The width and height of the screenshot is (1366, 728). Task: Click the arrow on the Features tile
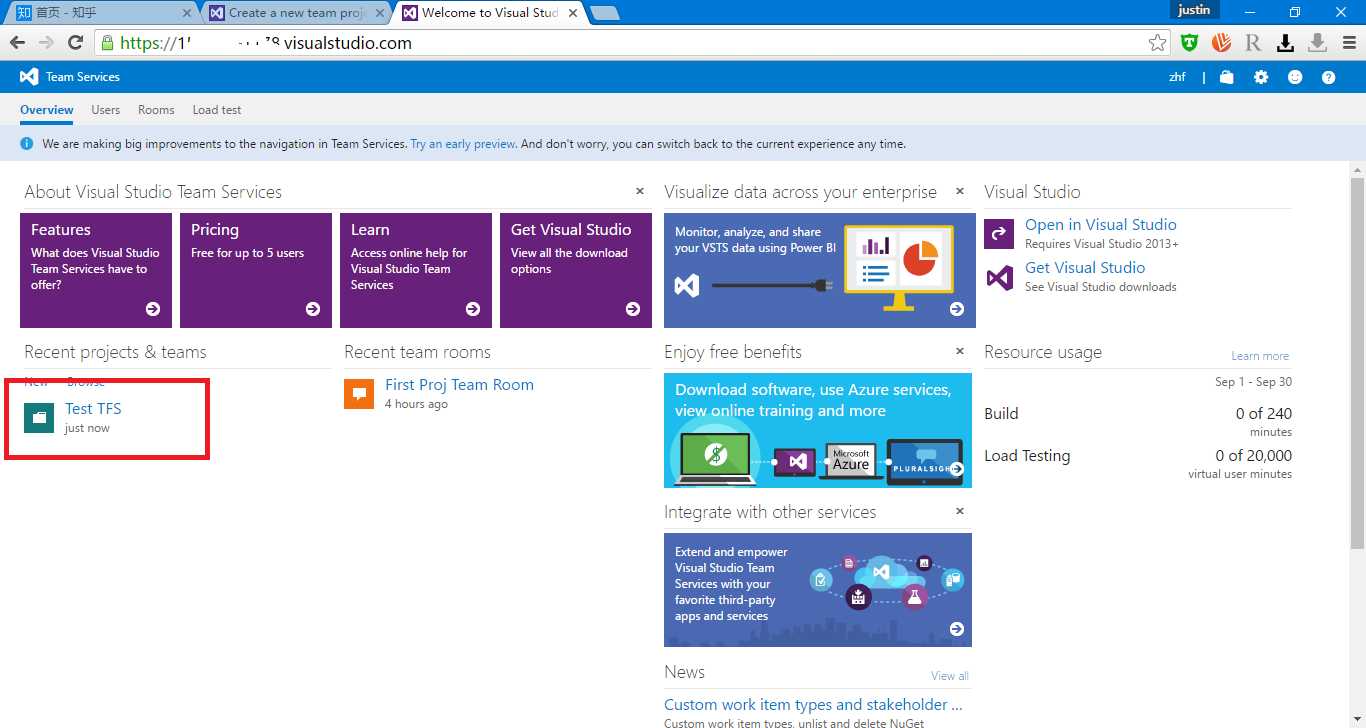pyautogui.click(x=153, y=309)
